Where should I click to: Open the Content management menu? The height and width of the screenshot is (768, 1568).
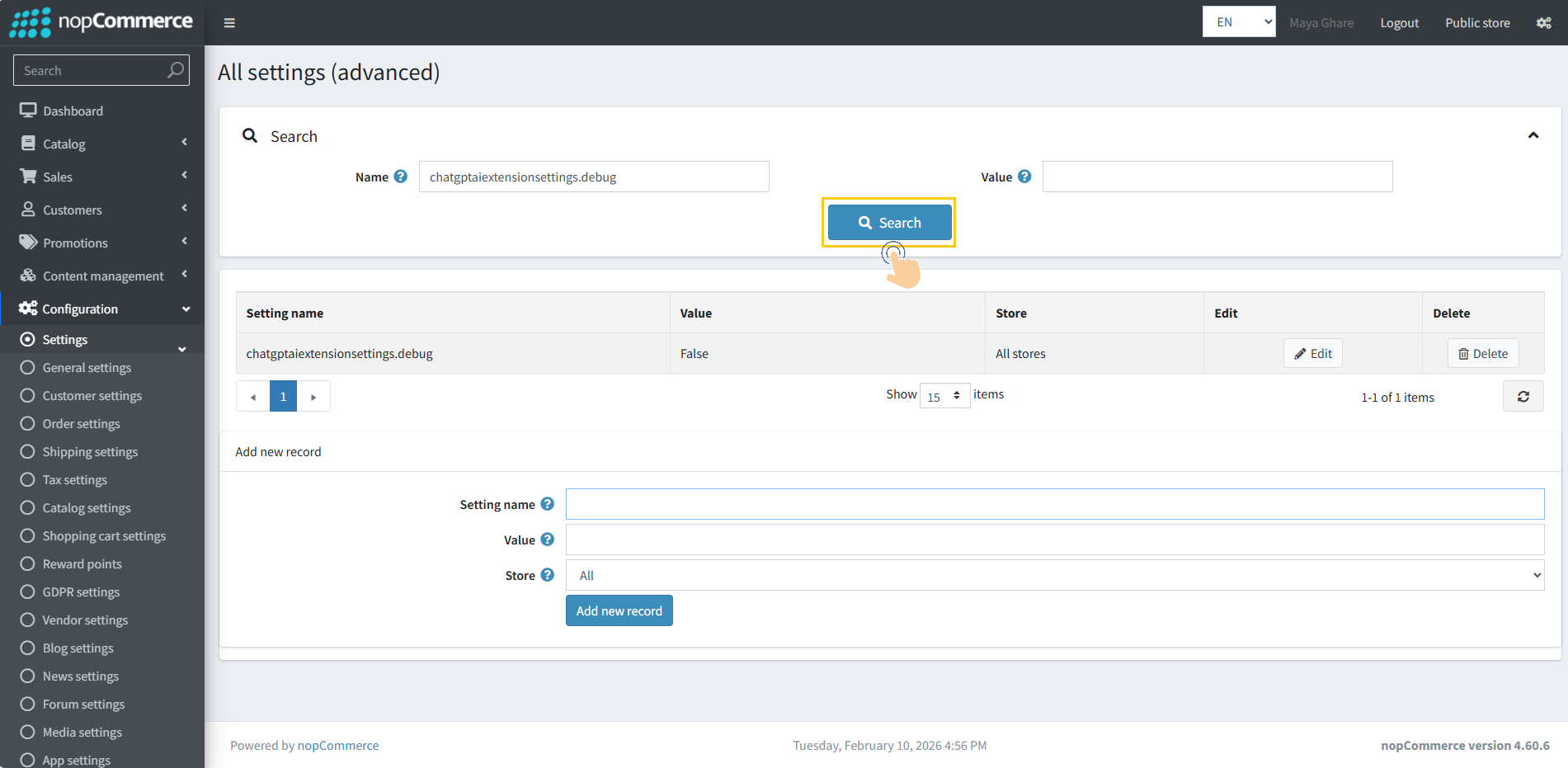pyautogui.click(x=102, y=275)
